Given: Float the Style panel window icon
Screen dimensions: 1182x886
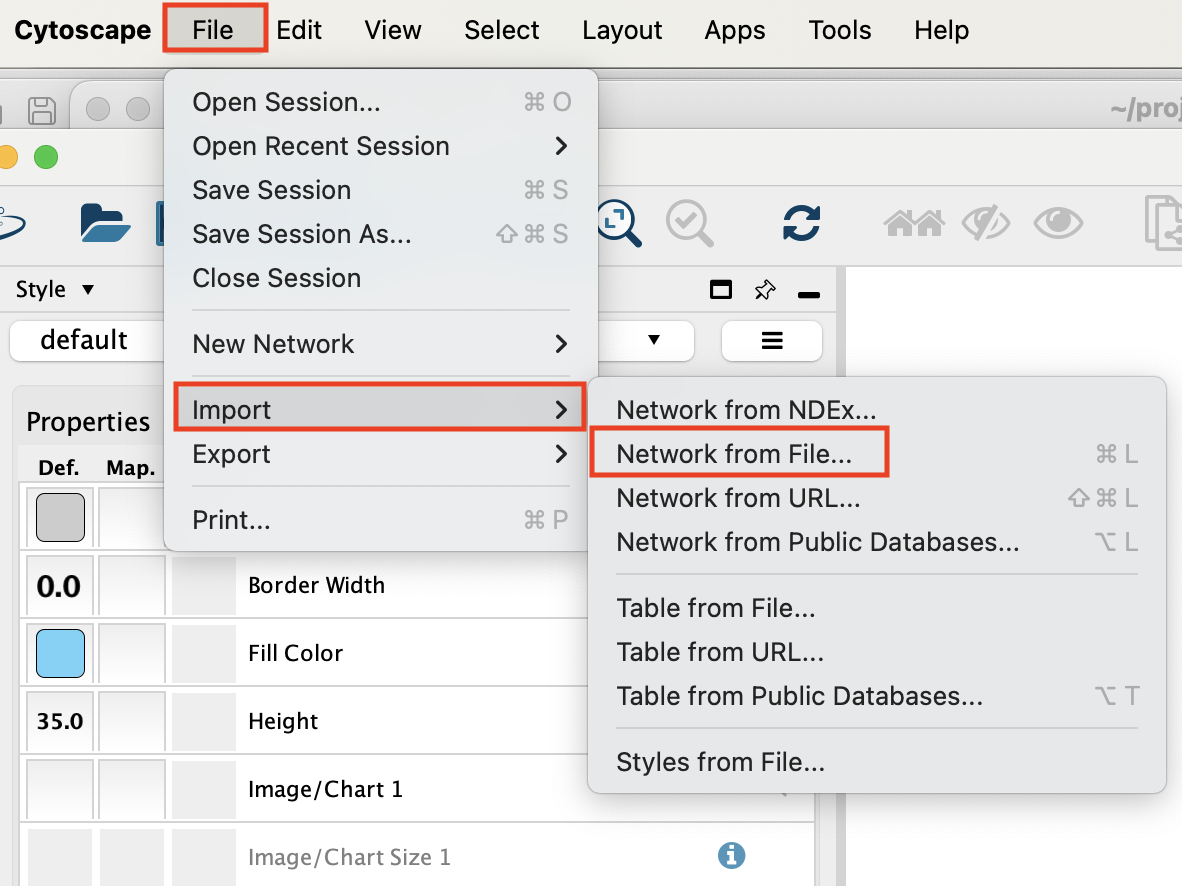Looking at the screenshot, I should (720, 290).
